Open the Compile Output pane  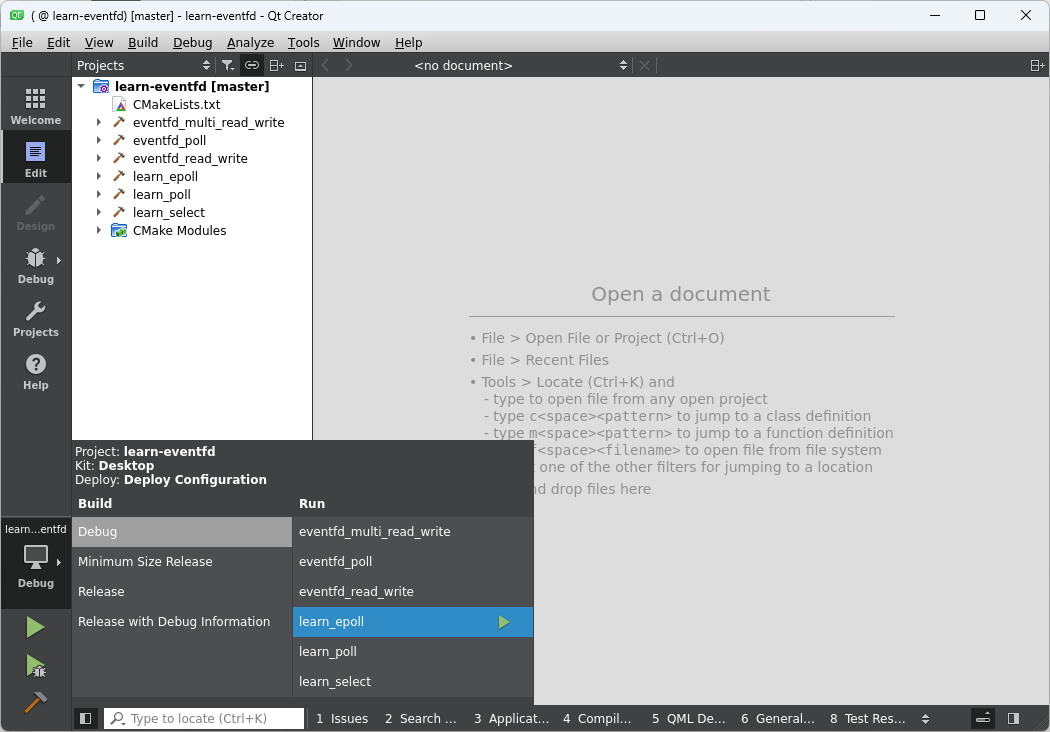click(x=597, y=719)
